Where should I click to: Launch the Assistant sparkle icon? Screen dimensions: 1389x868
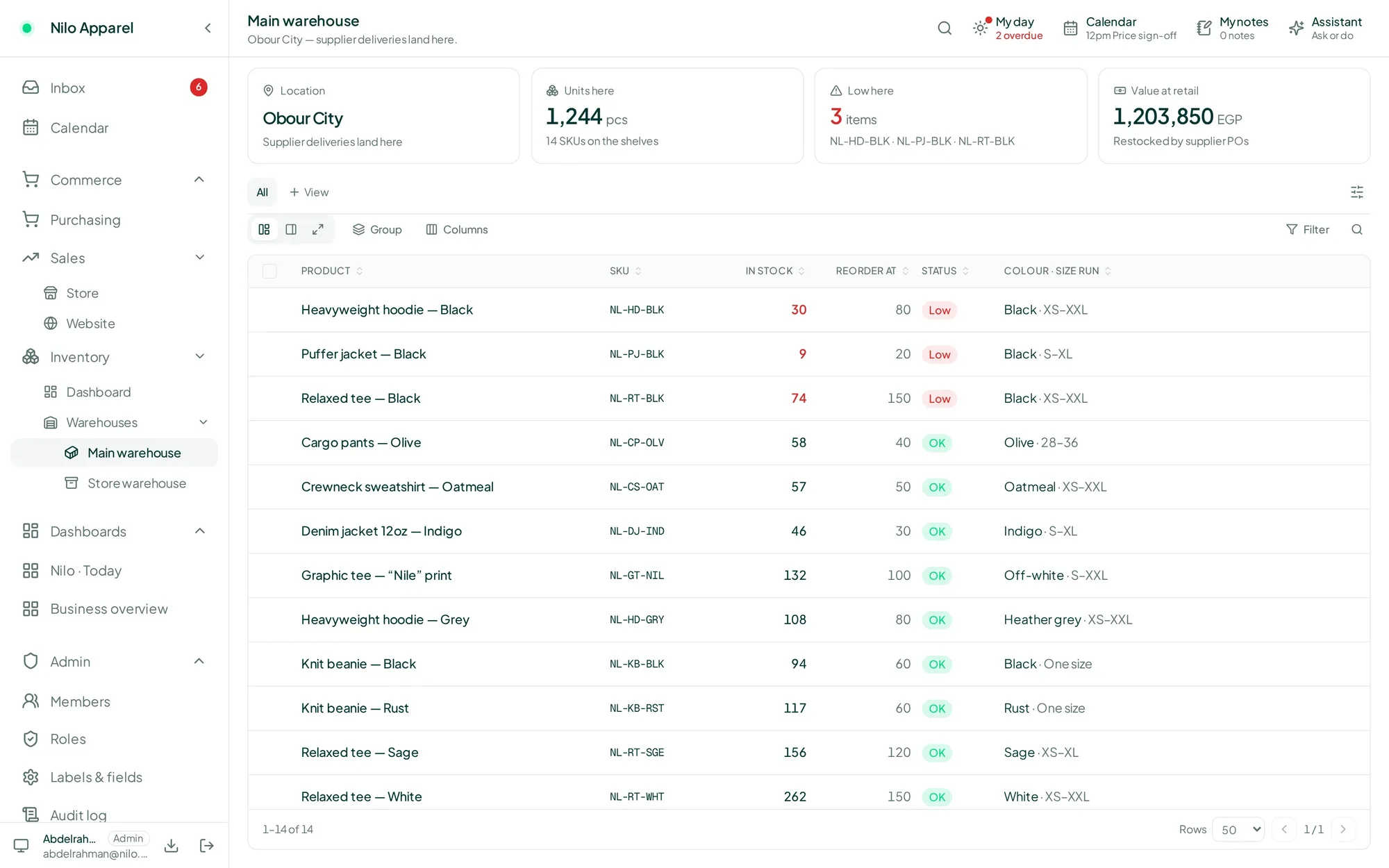click(1296, 28)
